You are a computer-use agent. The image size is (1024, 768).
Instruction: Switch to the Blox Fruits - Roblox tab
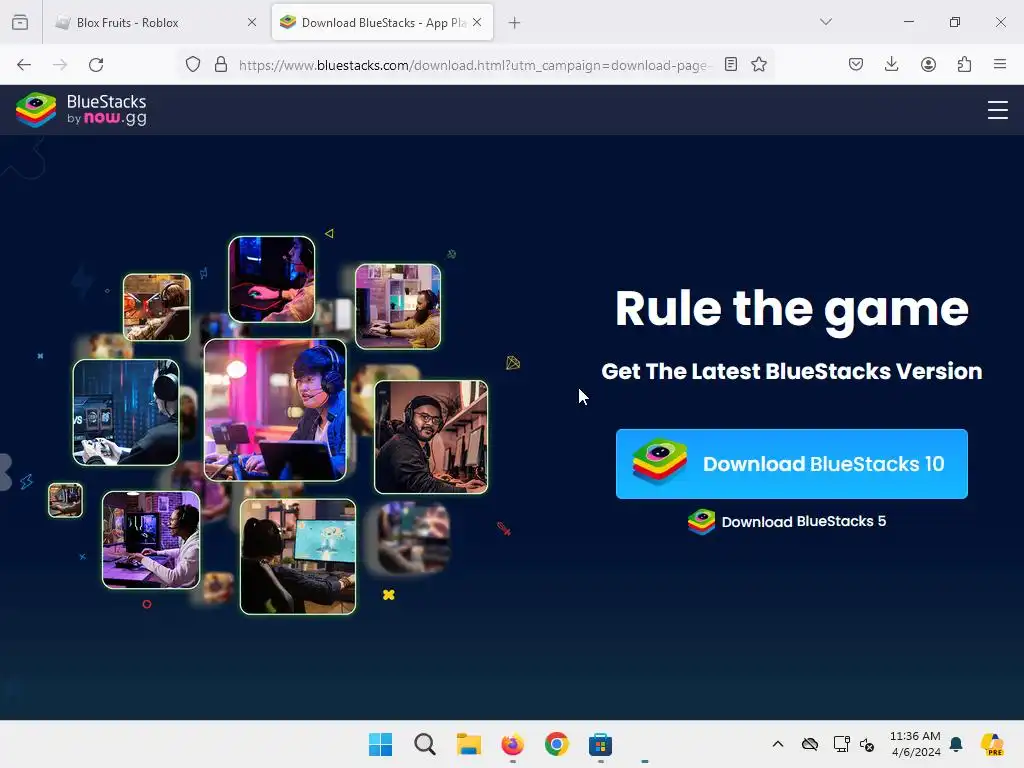coord(157,22)
